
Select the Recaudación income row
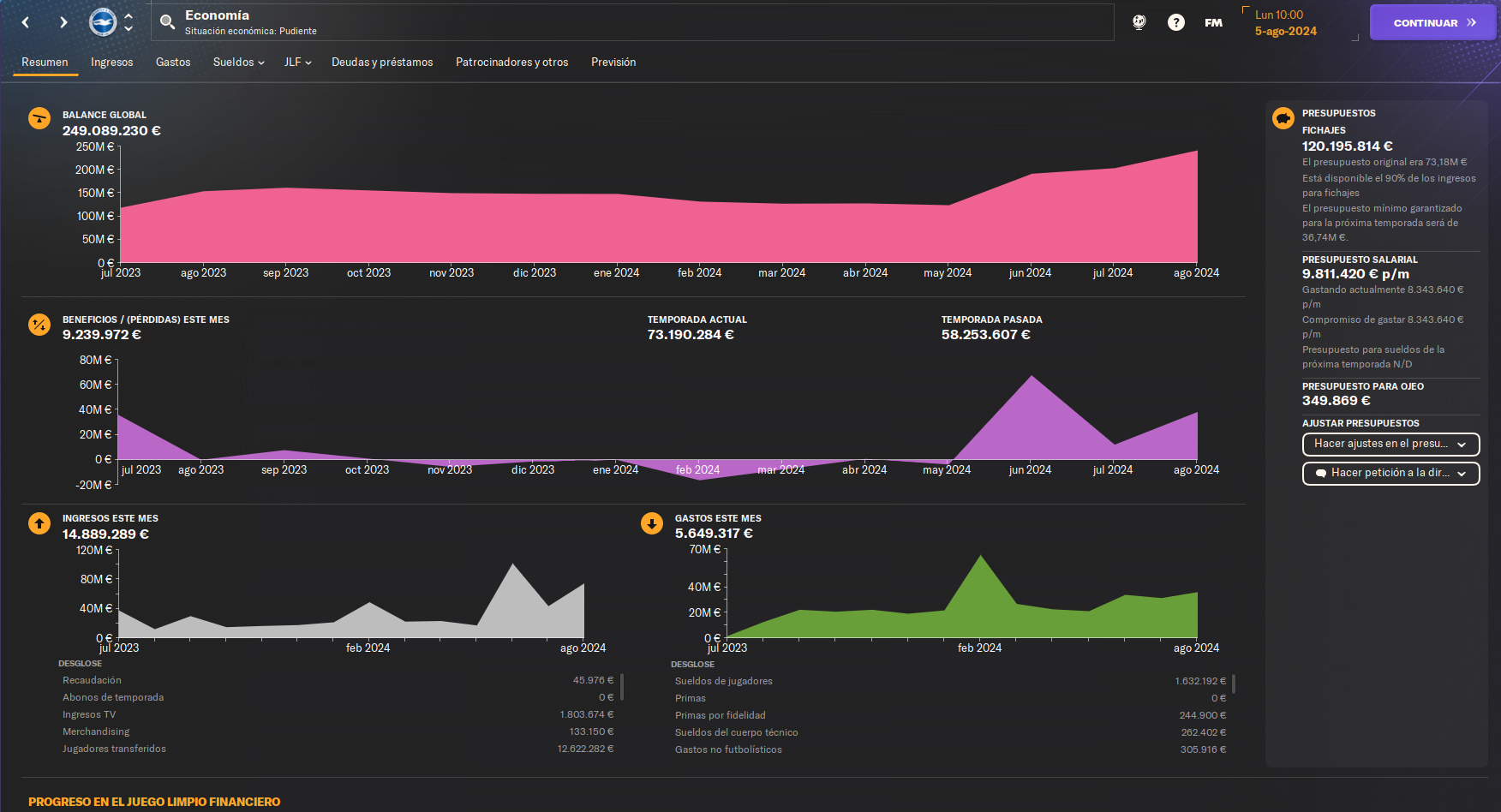338,680
